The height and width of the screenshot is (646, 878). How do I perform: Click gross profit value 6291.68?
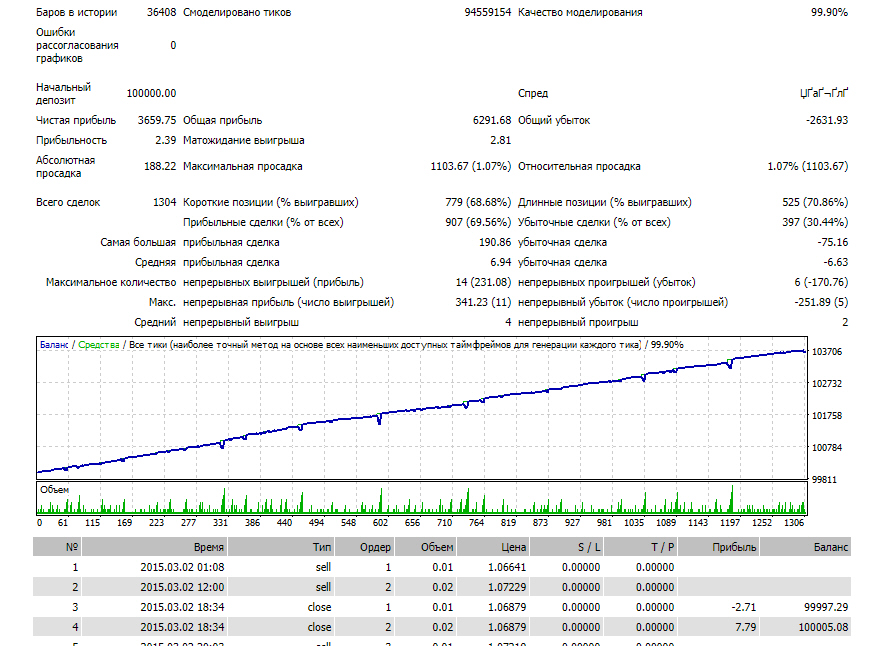pos(492,120)
